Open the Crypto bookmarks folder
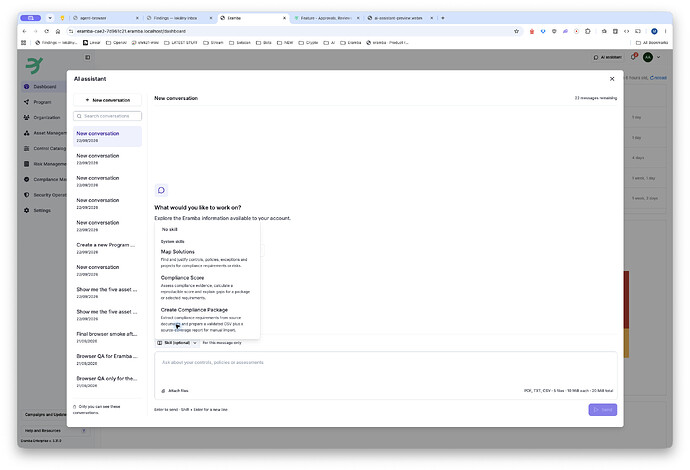The width and height of the screenshot is (690, 470). [308, 43]
